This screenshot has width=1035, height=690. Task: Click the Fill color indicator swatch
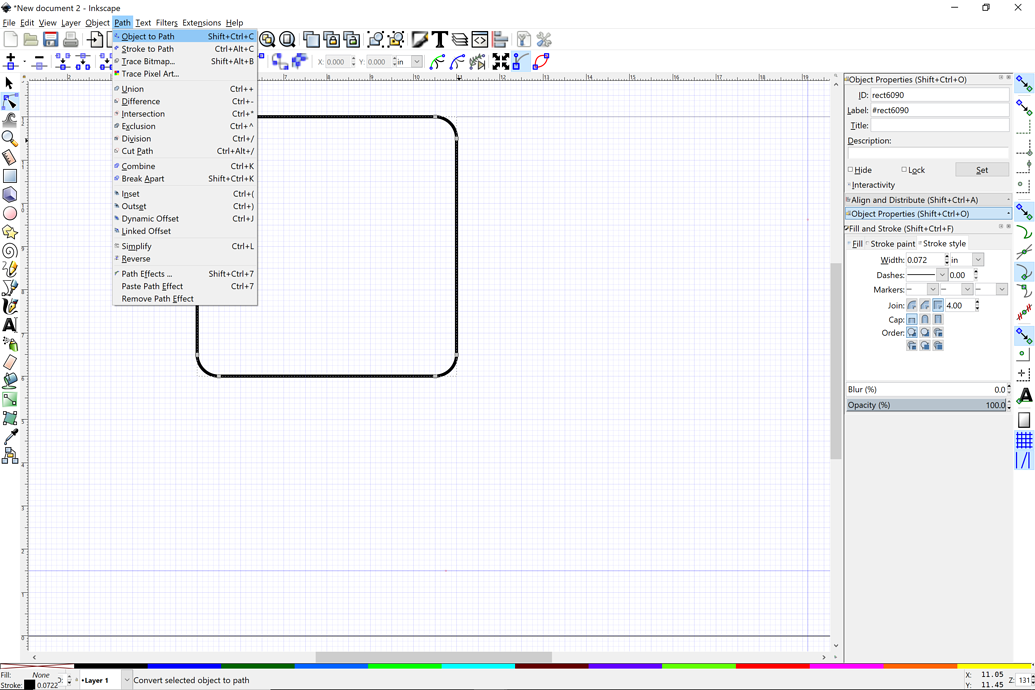[41, 675]
